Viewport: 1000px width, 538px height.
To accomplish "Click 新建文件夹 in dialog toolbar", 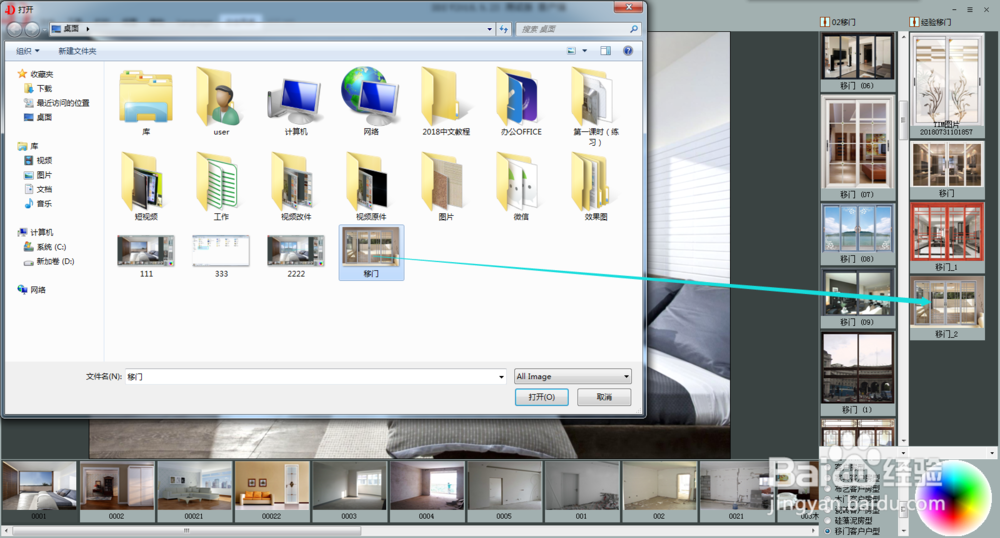I will point(77,51).
